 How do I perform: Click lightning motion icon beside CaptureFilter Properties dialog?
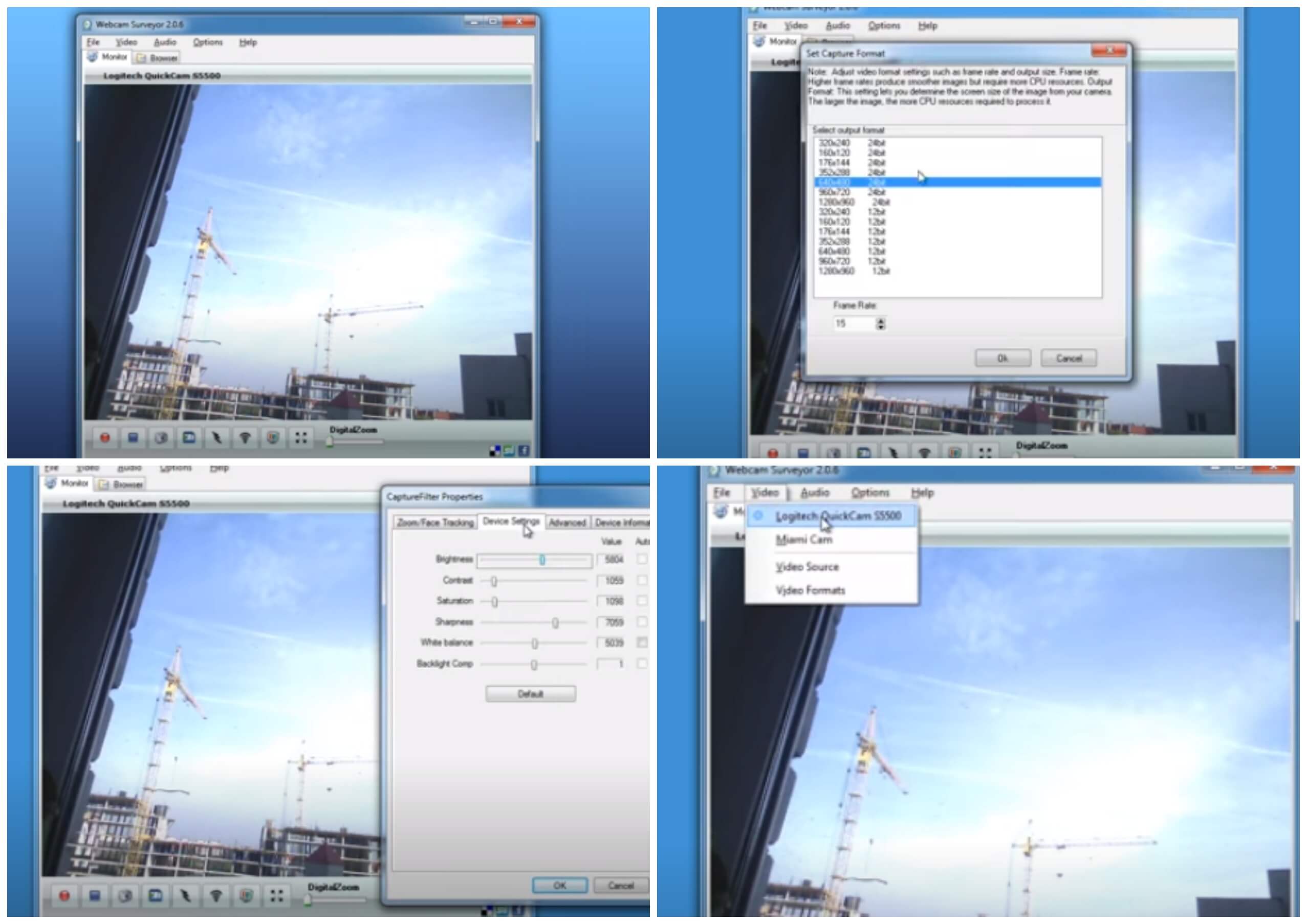[x=185, y=895]
